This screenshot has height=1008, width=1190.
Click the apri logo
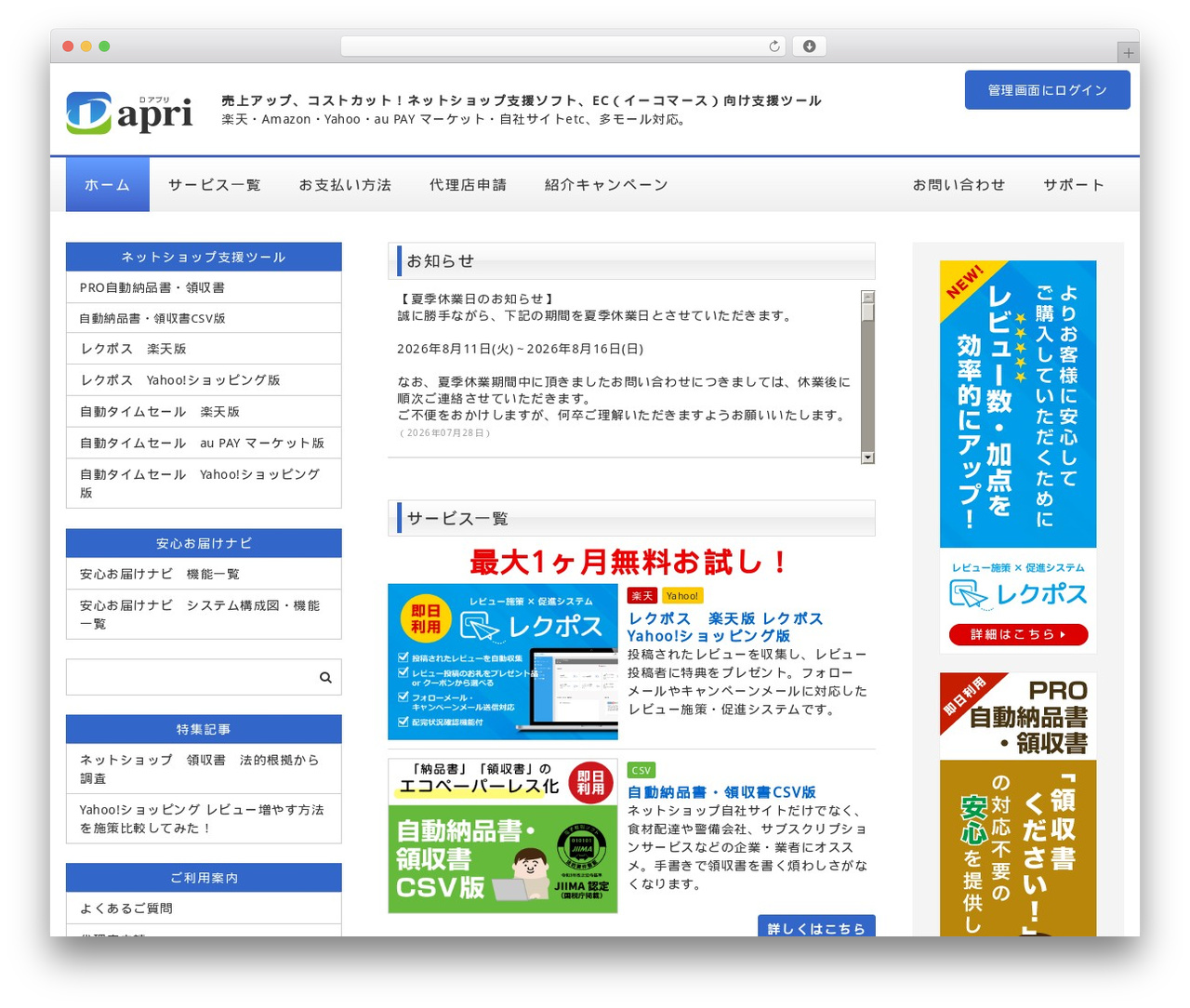coord(129,113)
